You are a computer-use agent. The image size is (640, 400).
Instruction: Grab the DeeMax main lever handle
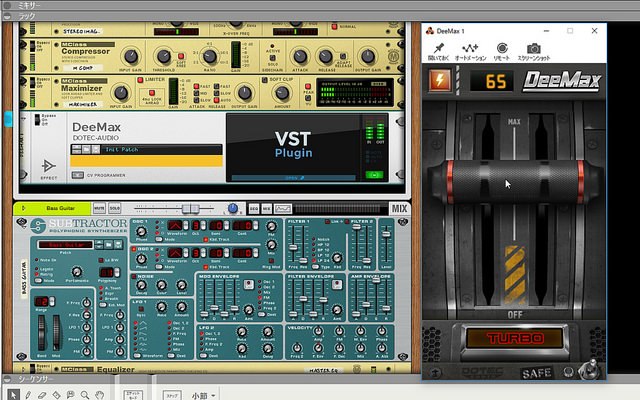(514, 182)
